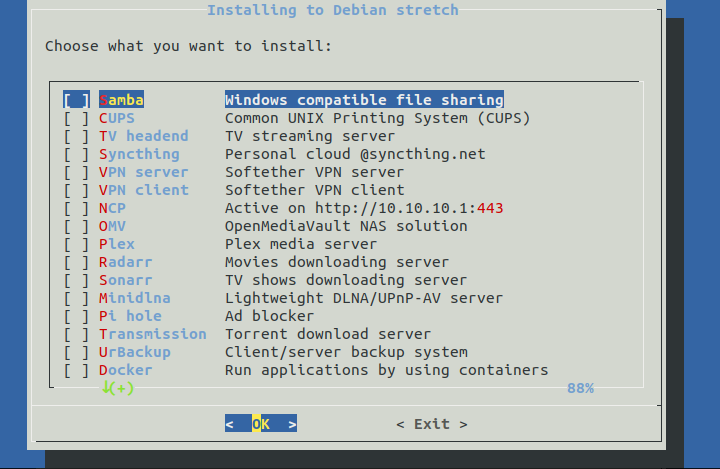Toggle the TV headend checkbox
The width and height of the screenshot is (720, 469).
pos(76,136)
